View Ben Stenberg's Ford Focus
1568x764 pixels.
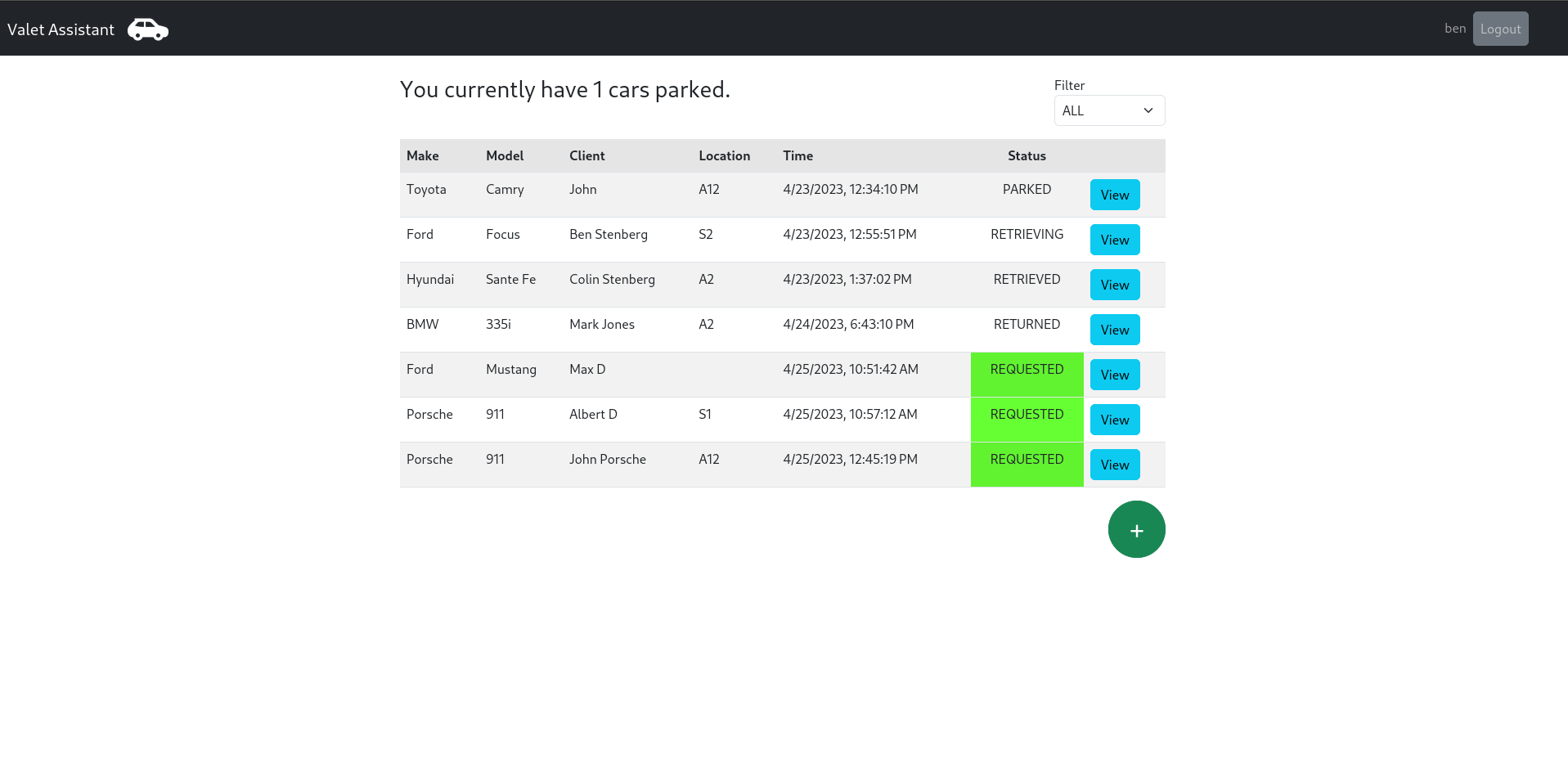click(x=1114, y=240)
